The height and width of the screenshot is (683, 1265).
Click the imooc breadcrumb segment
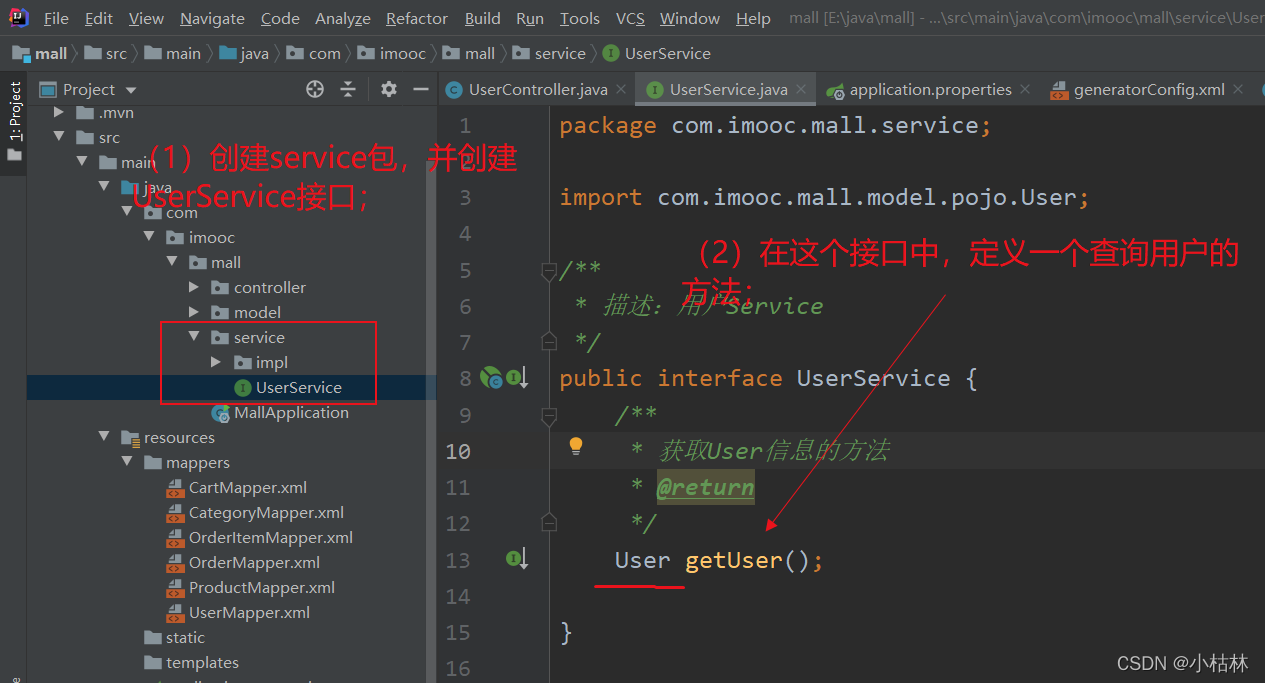click(392, 53)
